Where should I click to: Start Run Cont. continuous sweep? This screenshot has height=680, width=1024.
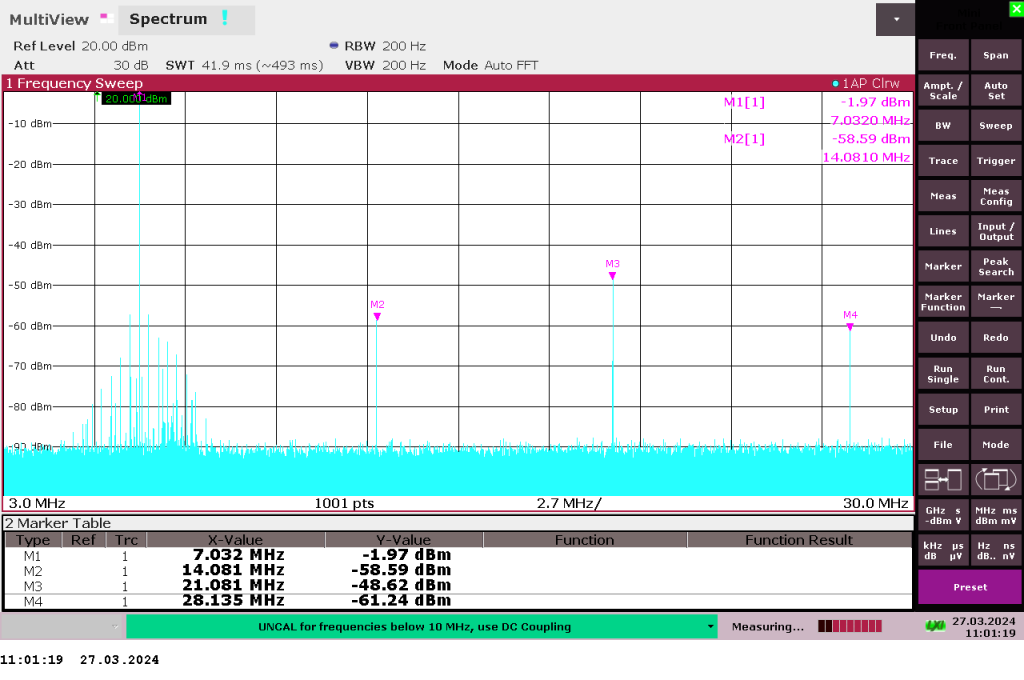click(996, 374)
